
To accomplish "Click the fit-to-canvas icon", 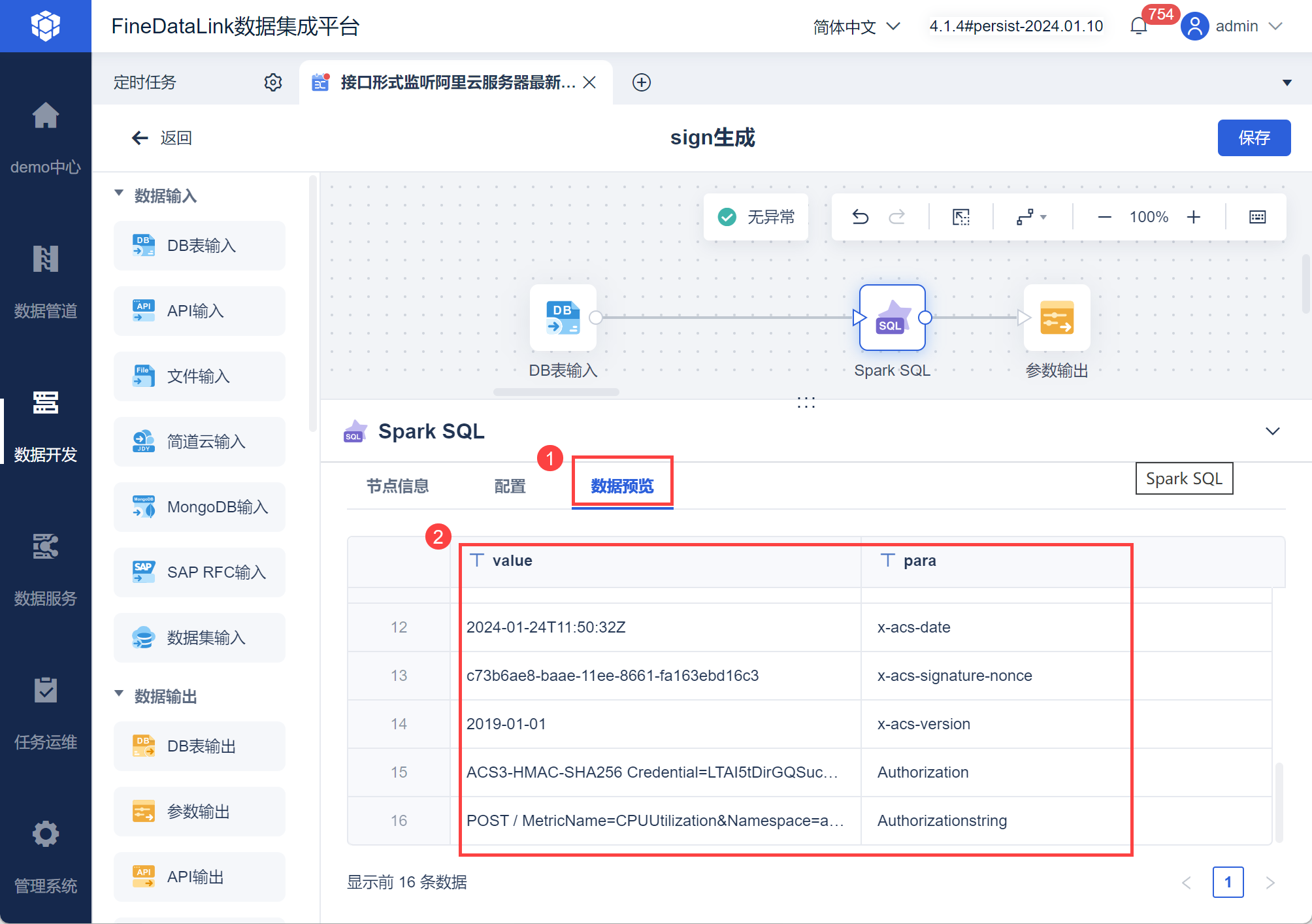I will point(961,217).
